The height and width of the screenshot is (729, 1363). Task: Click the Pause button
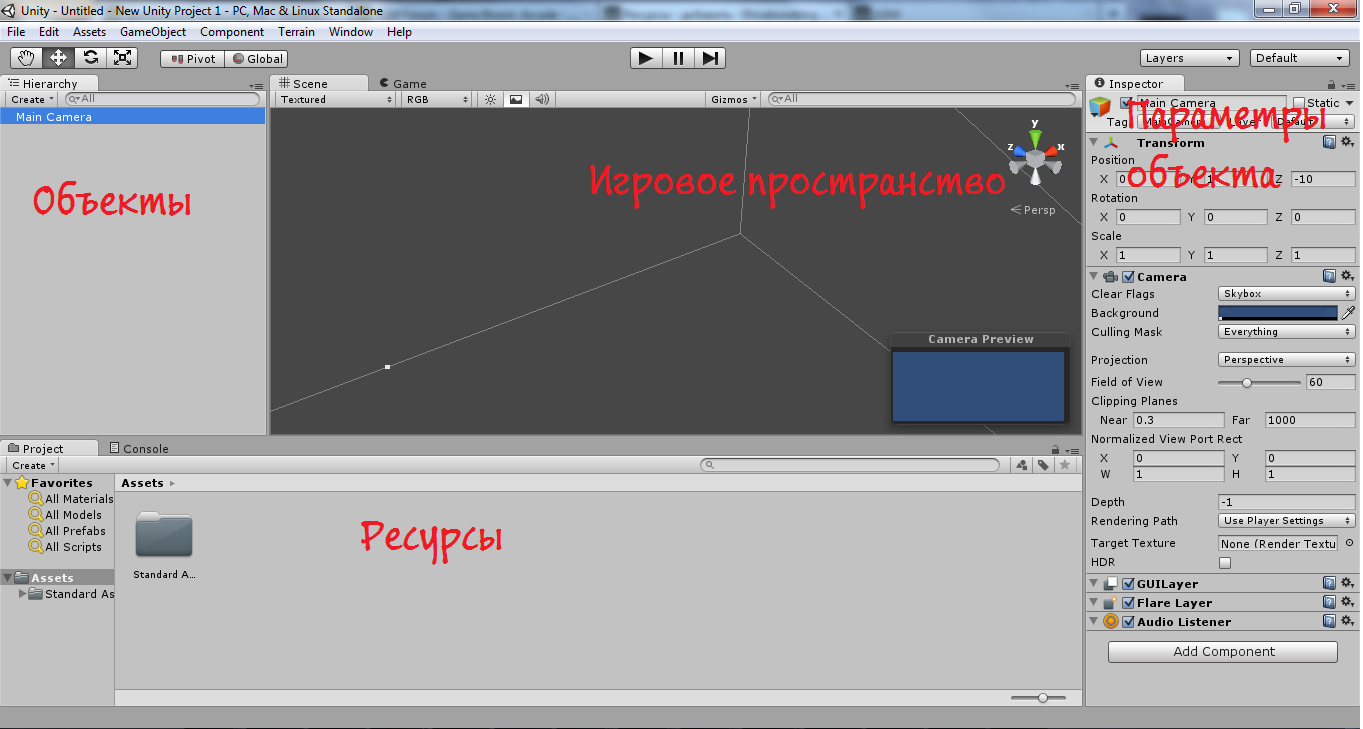678,58
